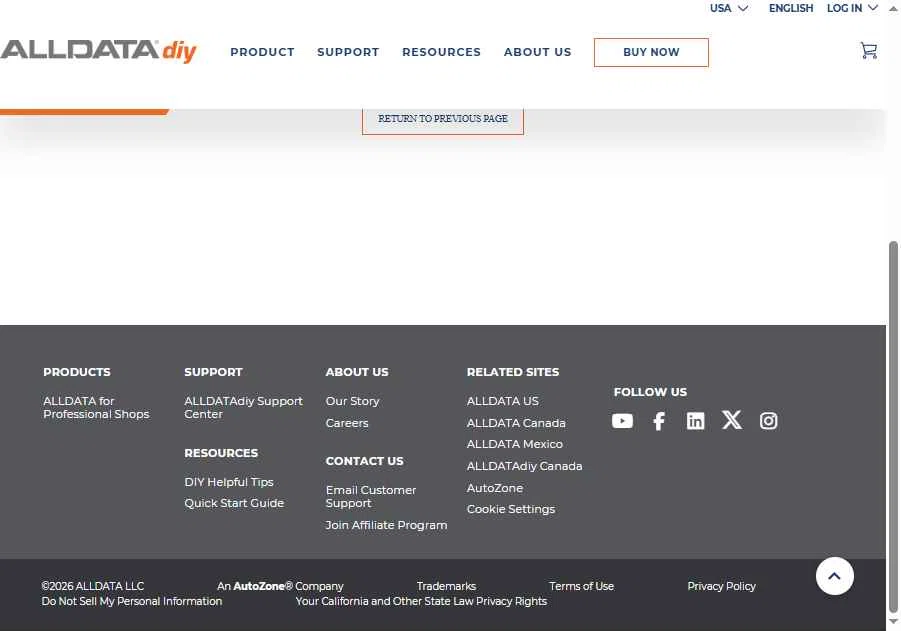Open California and Other State Privacy Rights
This screenshot has height=631, width=901.
[x=421, y=601]
